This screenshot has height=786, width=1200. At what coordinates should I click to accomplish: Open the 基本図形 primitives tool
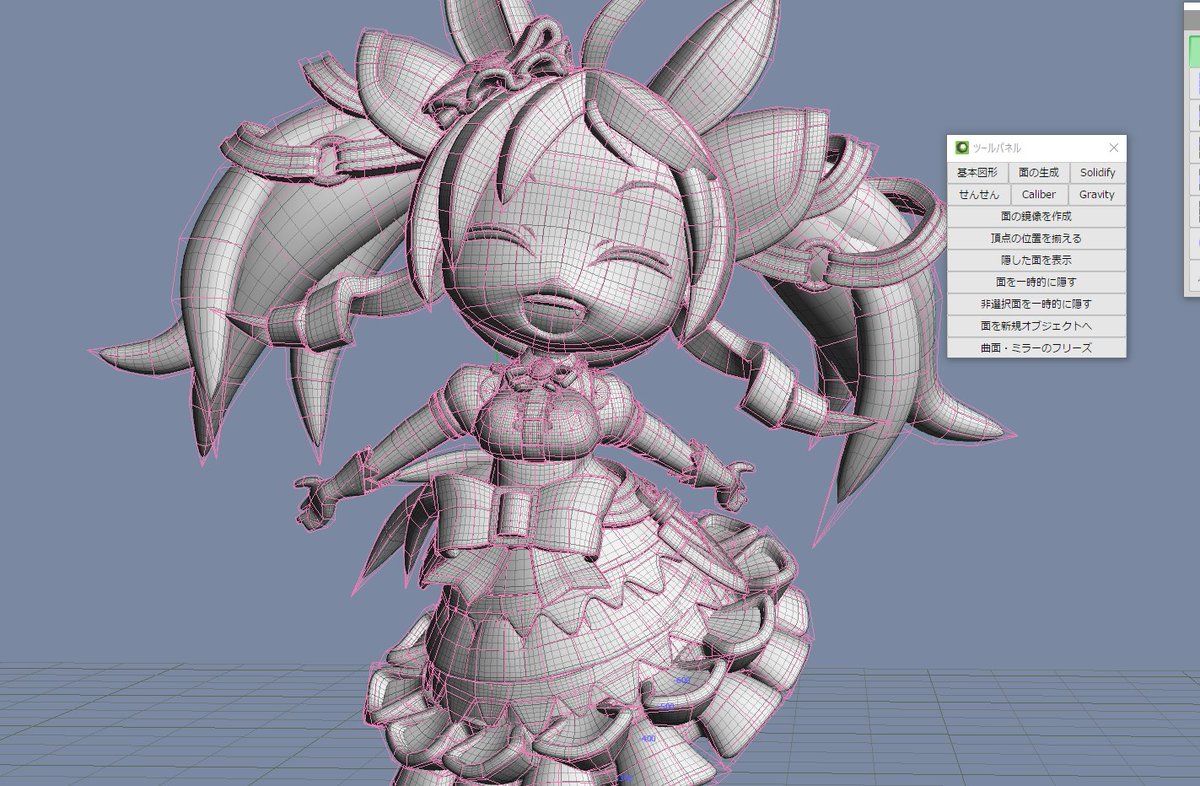(x=977, y=173)
